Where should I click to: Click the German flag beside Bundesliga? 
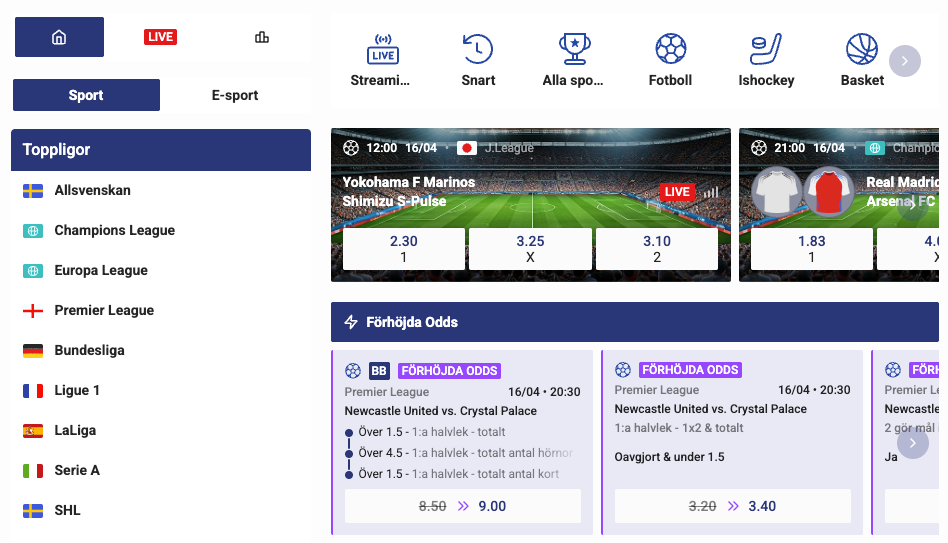click(33, 351)
